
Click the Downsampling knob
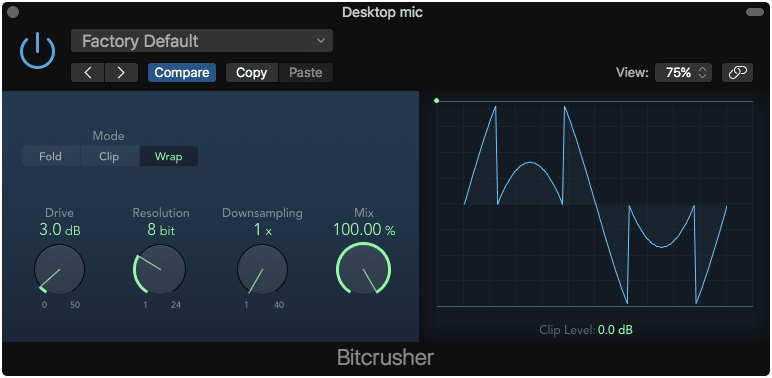[x=262, y=270]
